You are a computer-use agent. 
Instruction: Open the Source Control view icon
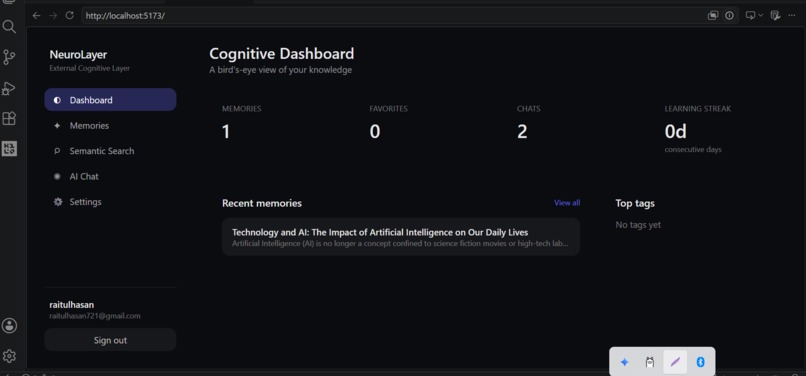click(9, 57)
